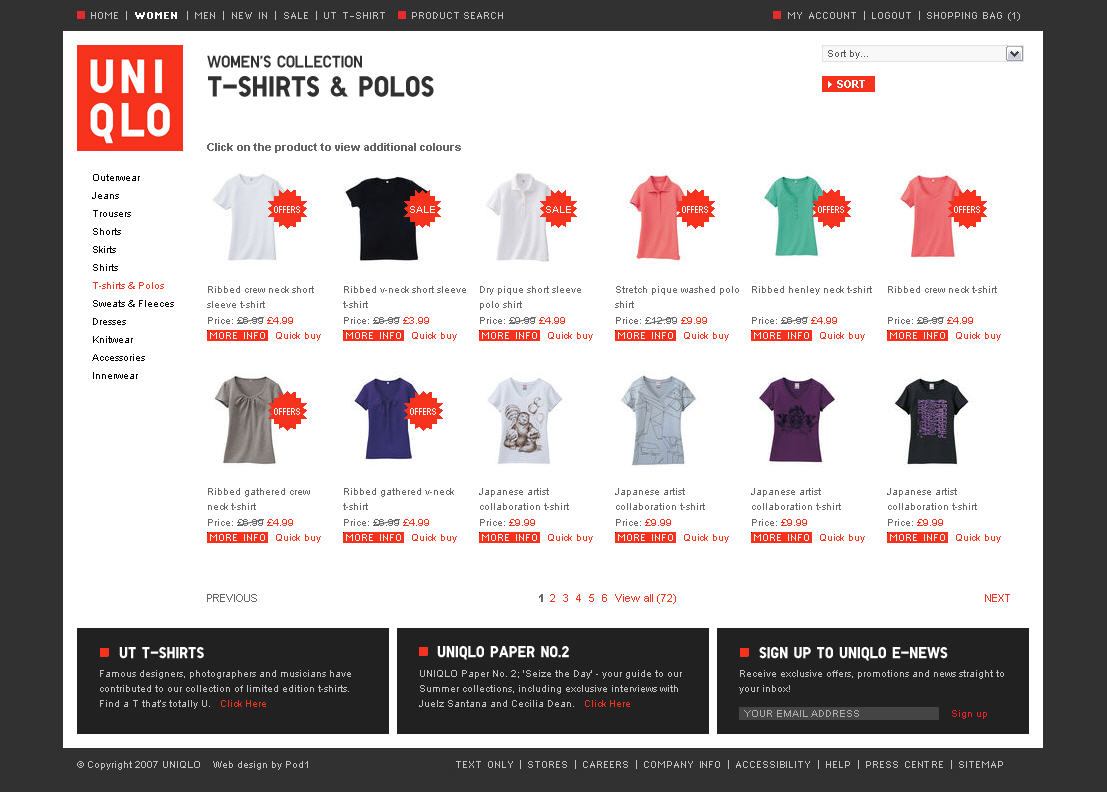Image resolution: width=1107 pixels, height=792 pixels.
Task: Expand the Sort by dropdown arrow
Action: 1015,54
